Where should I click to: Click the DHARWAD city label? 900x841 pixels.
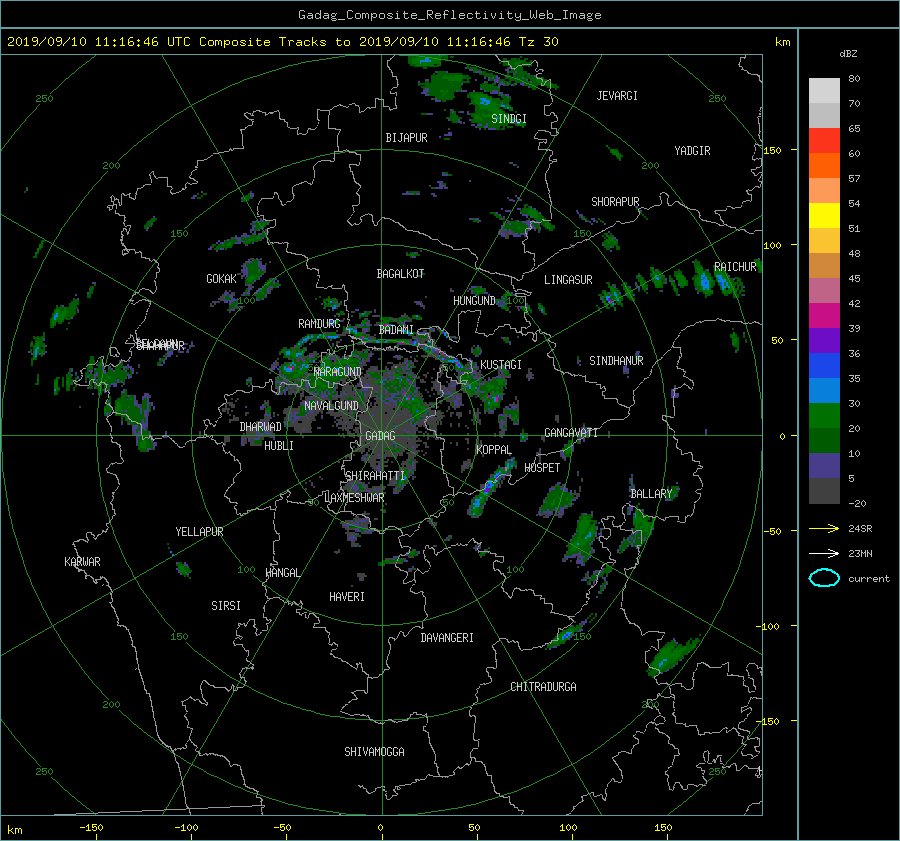260,427
